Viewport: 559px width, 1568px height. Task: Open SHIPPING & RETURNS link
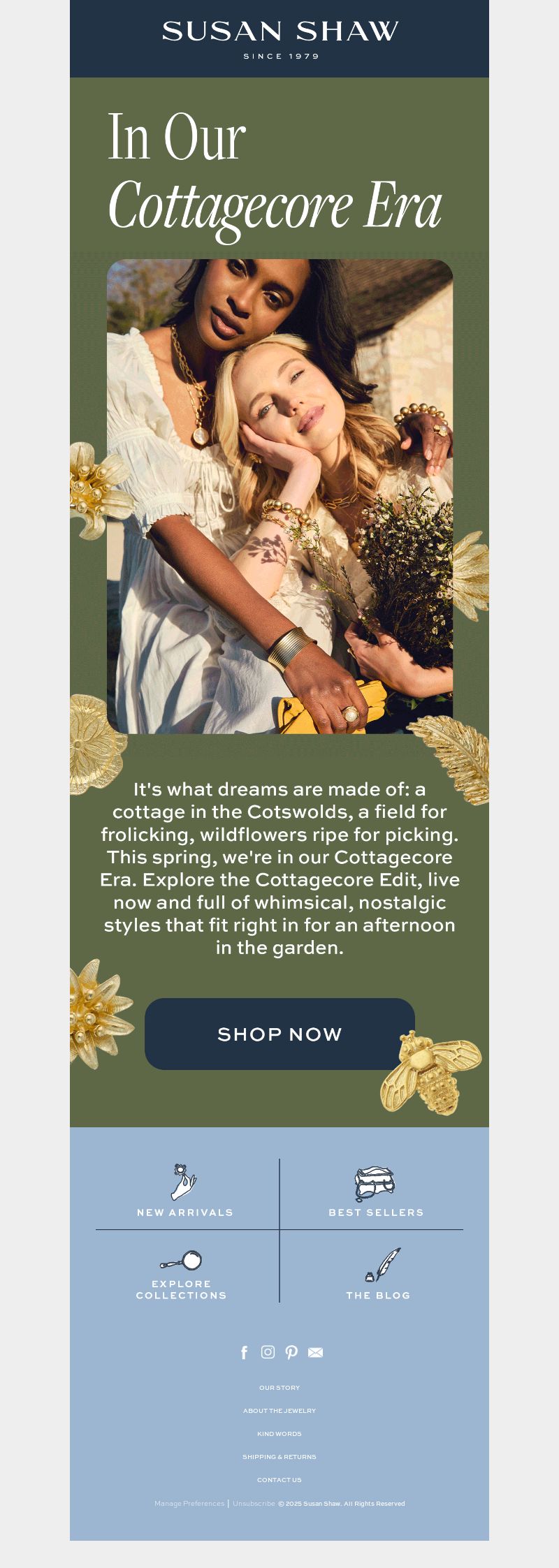click(279, 1457)
